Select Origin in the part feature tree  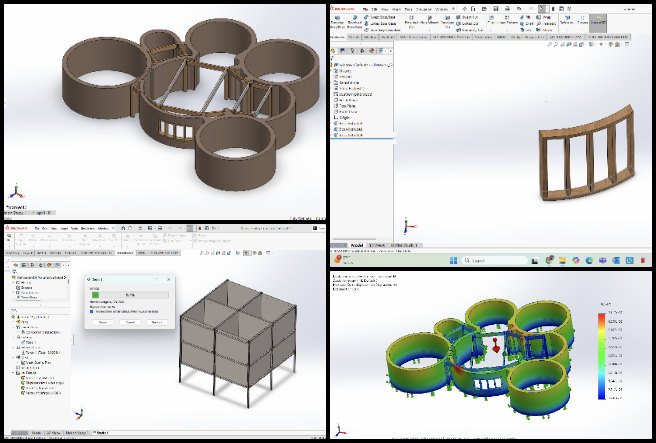coord(344,118)
